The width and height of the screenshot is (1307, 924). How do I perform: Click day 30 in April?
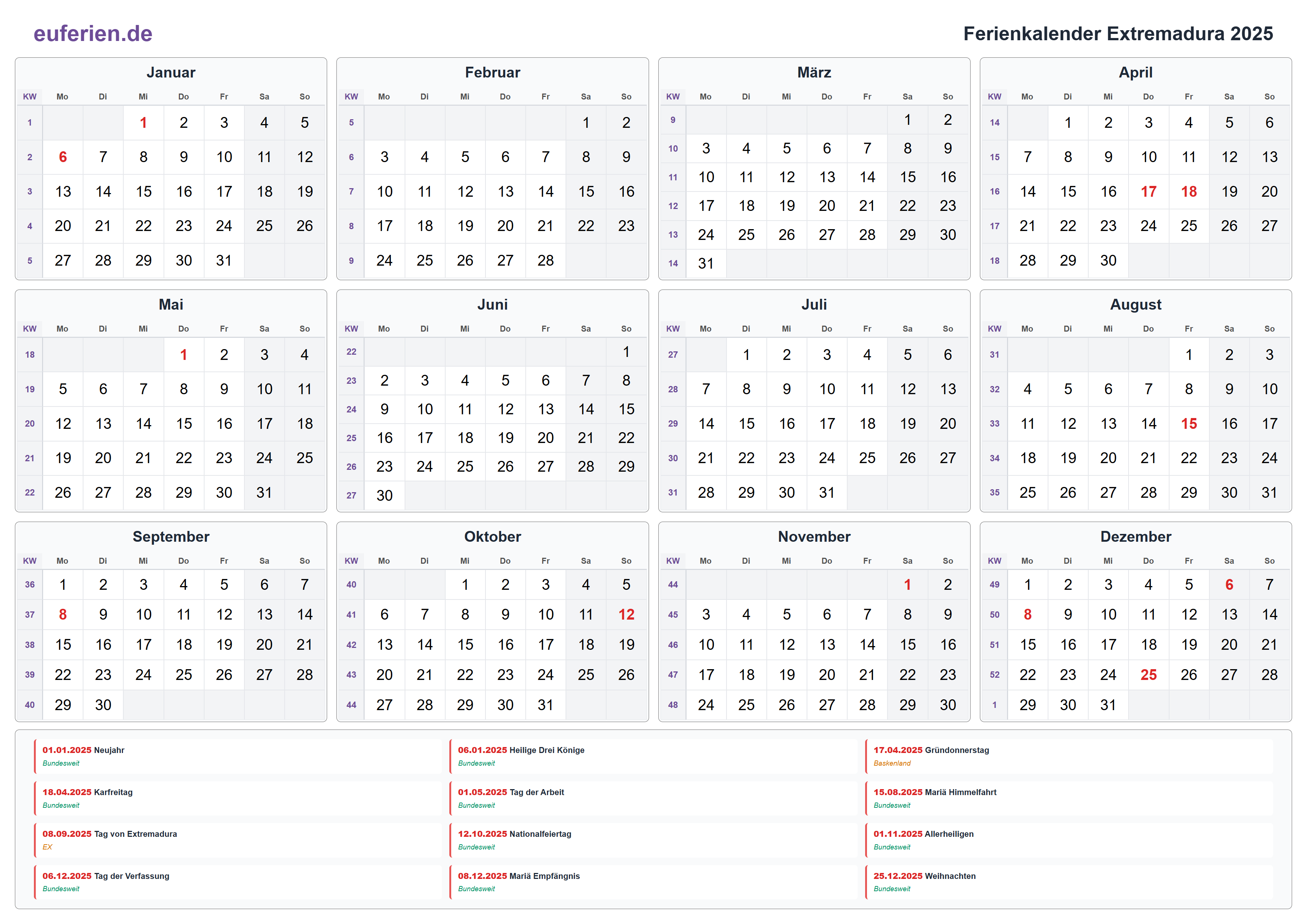tap(1108, 261)
